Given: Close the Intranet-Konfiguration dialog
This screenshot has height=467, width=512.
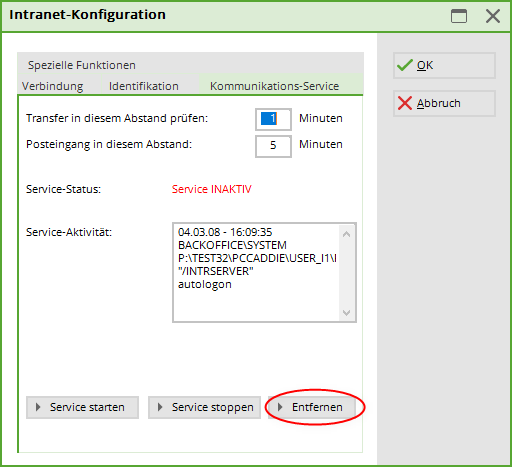Looking at the screenshot, I should click(x=493, y=16).
